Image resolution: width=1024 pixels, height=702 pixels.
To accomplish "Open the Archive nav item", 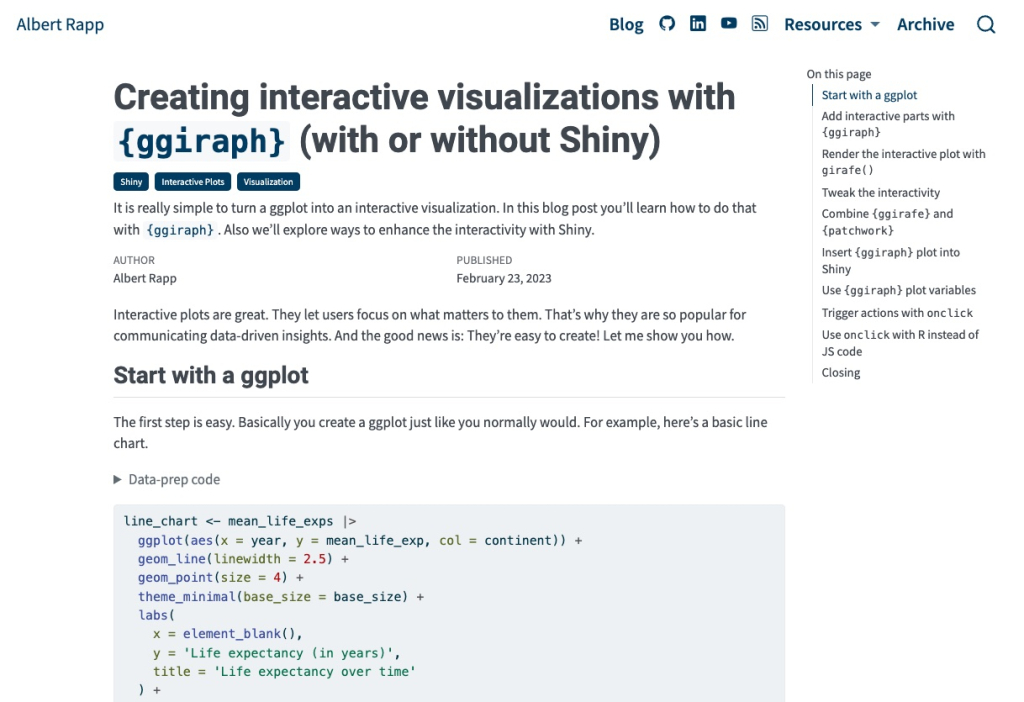I will coord(925,25).
